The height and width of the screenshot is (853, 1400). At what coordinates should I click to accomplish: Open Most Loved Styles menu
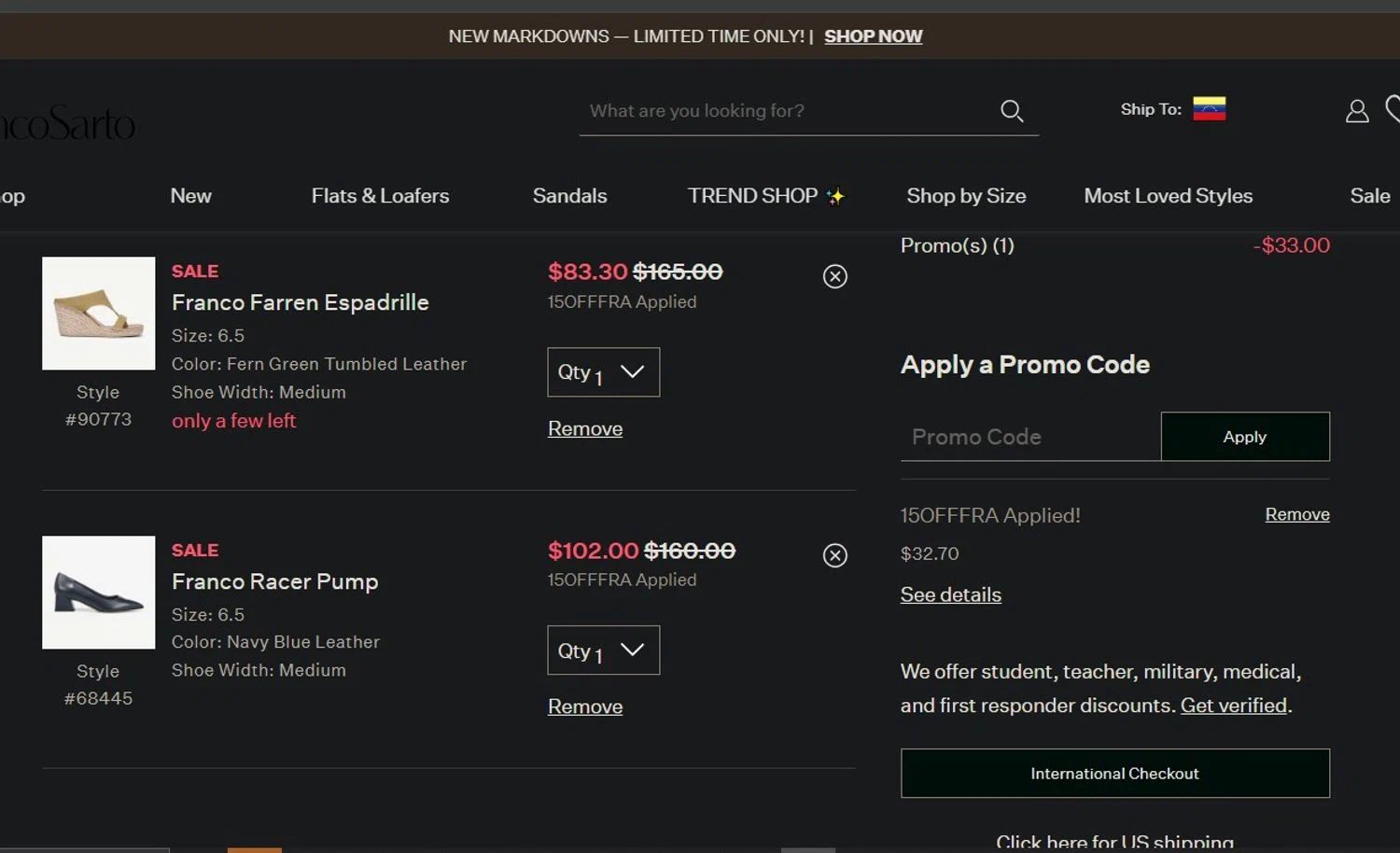point(1169,196)
